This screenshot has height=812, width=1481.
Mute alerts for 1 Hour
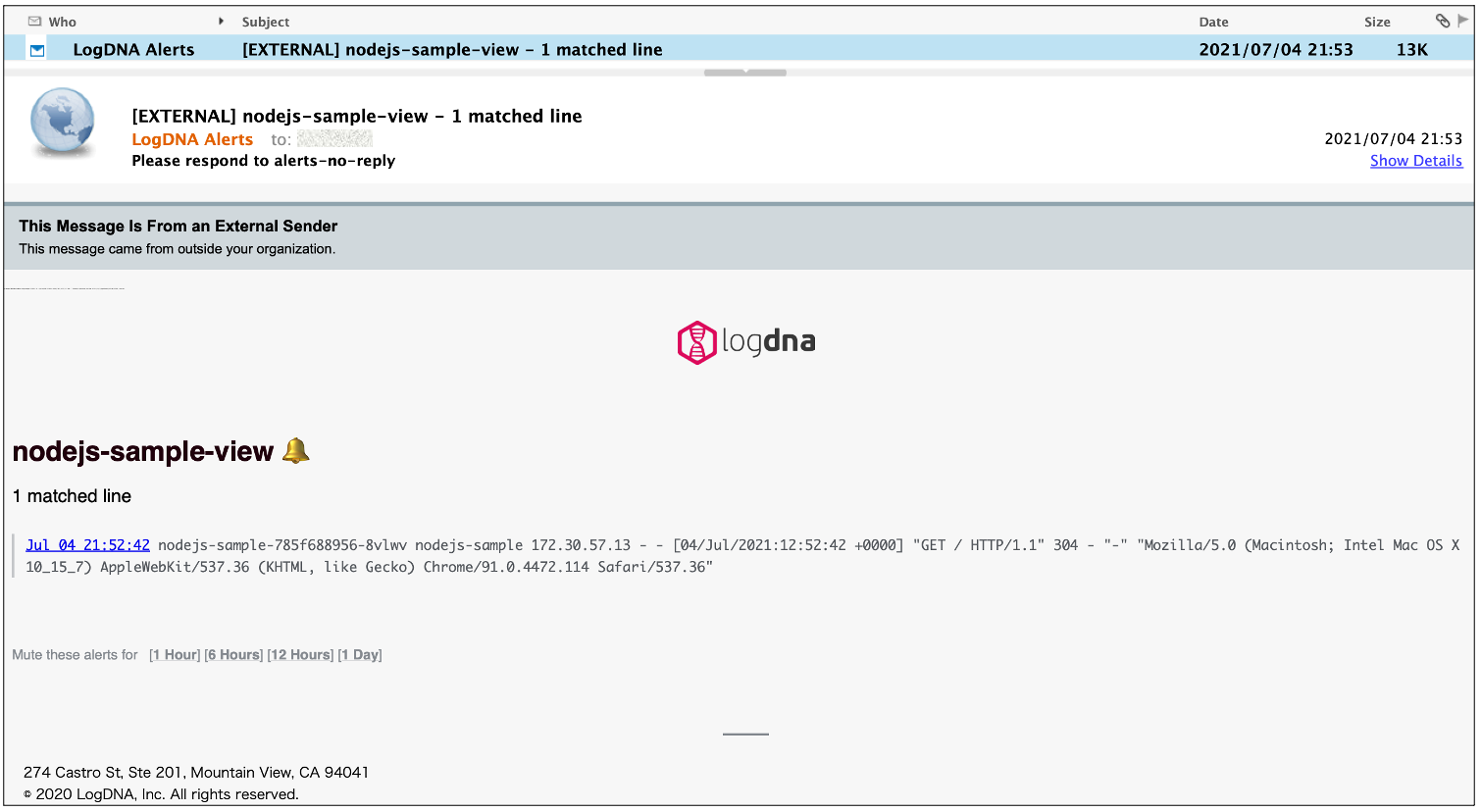[x=175, y=655]
